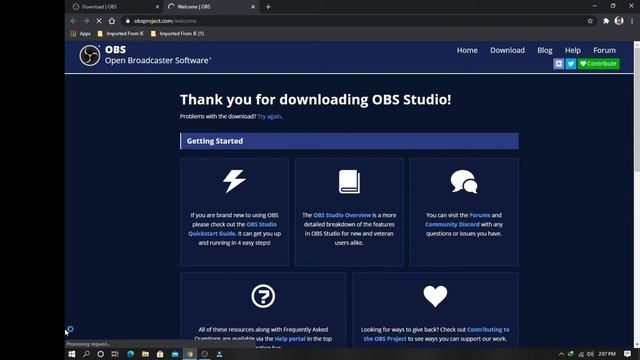Click the page vertical scrollbar thumb

pyautogui.click(x=637, y=108)
